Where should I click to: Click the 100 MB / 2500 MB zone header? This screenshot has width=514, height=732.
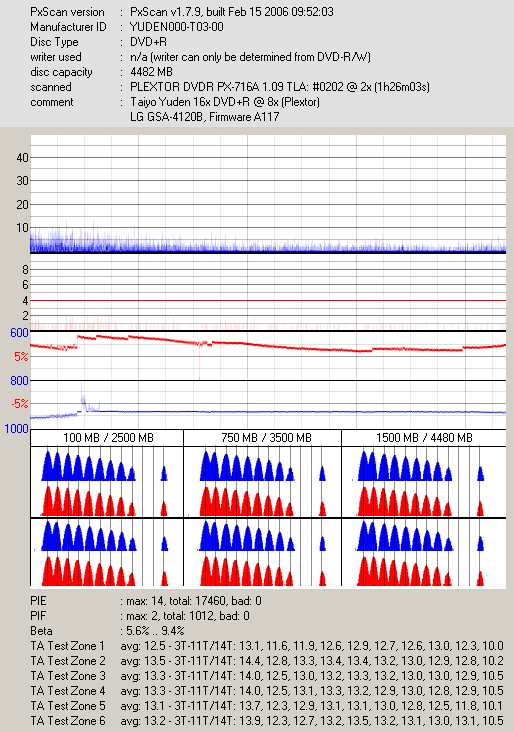(108, 438)
